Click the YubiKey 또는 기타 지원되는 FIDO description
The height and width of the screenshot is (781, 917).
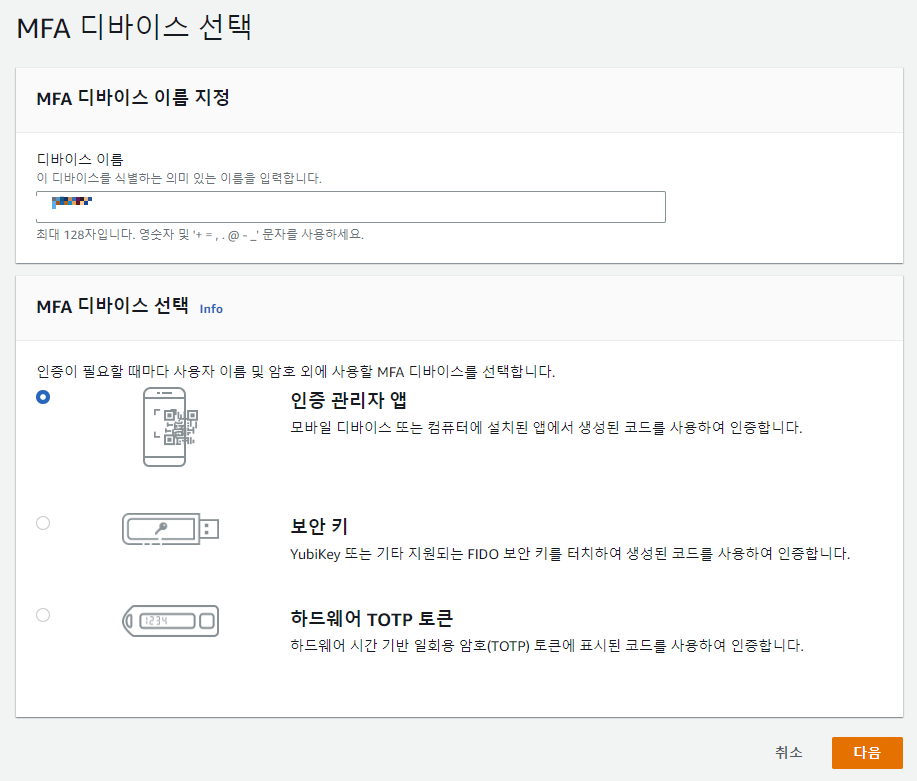[x=570, y=553]
